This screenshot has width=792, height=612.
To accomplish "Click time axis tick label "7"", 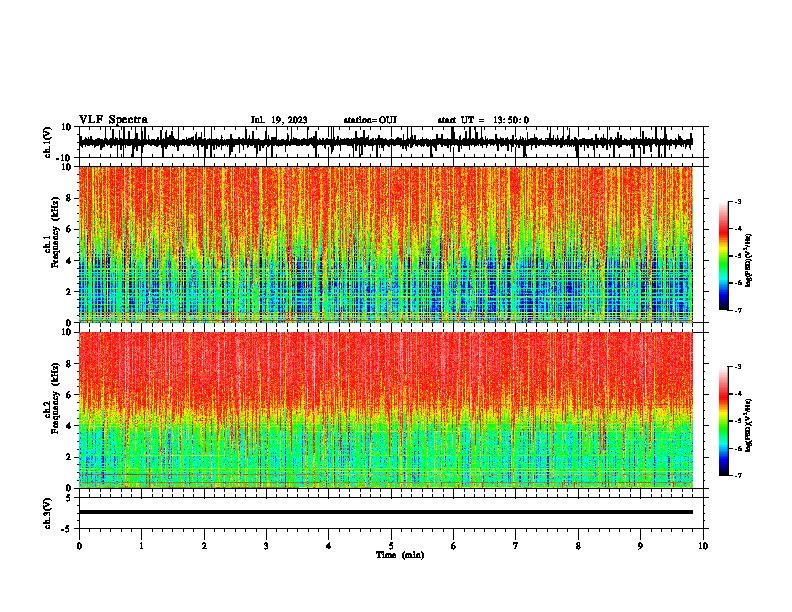I will coord(516,546).
